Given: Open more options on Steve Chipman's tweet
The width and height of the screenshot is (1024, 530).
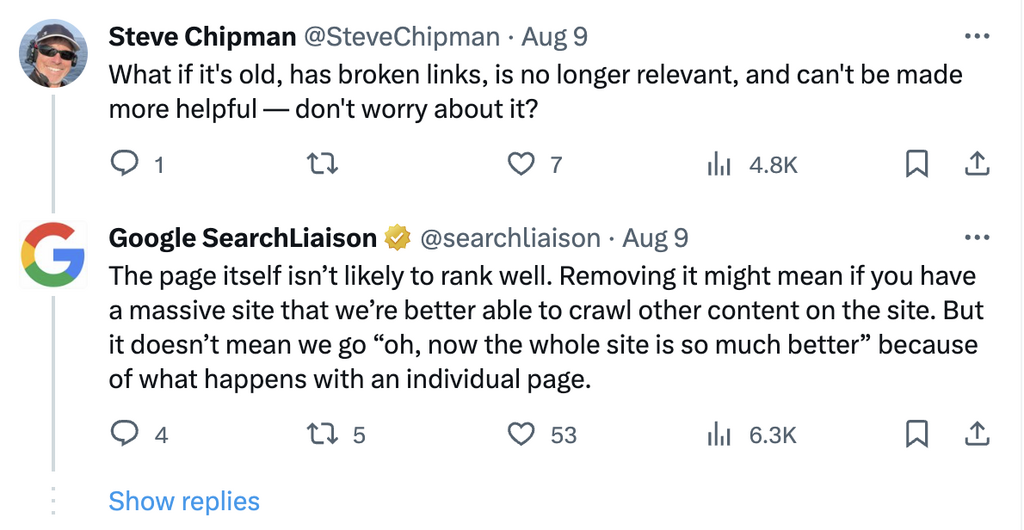Looking at the screenshot, I should click(976, 37).
